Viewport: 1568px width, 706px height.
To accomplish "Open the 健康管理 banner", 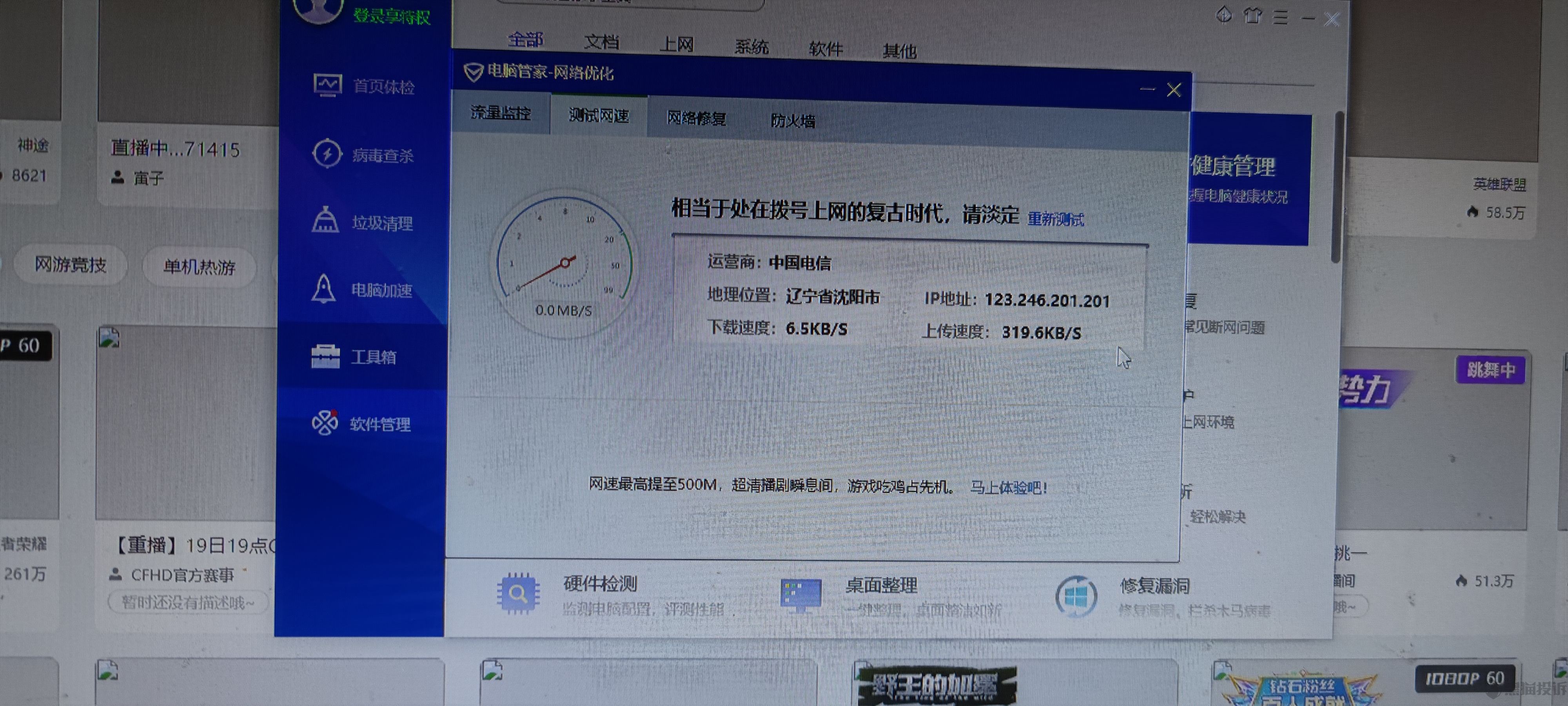I will pos(1249,179).
